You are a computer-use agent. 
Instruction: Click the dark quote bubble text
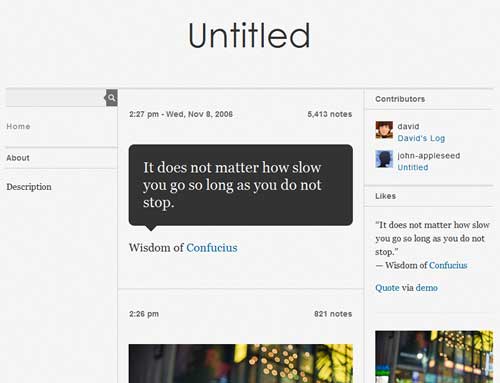[232, 185]
